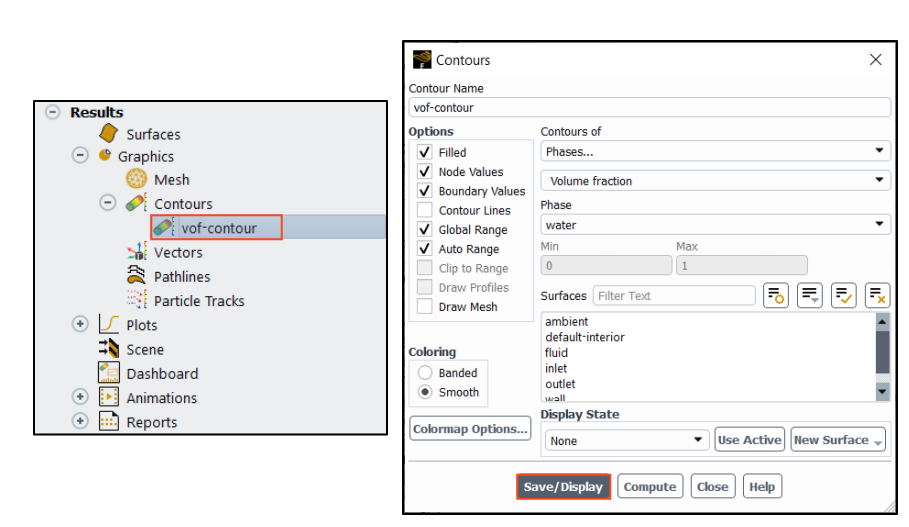Screen dimensions: 909x527
Task: Click the Save/Display button
Action: tap(563, 487)
